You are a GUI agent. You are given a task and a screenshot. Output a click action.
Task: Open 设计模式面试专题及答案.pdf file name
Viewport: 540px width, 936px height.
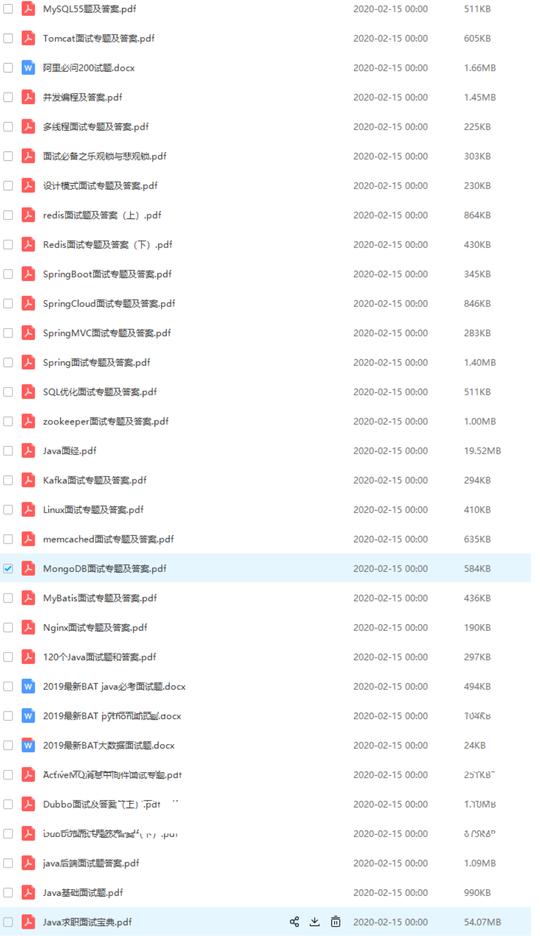pos(100,186)
